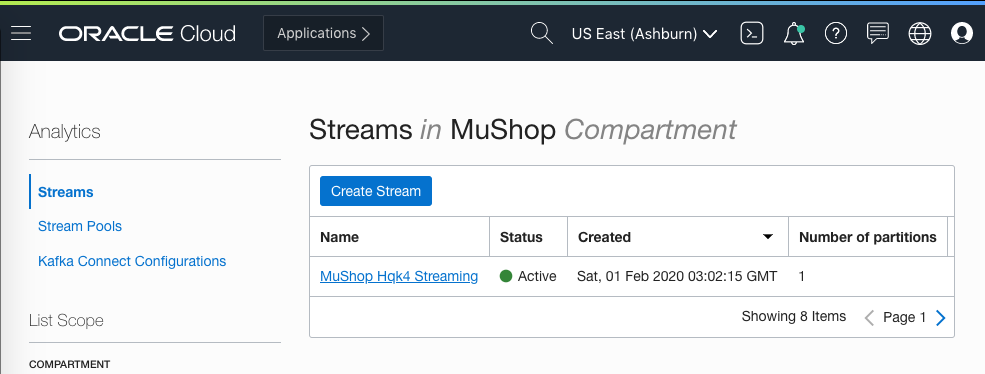Click the COMPARTMENT label
This screenshot has width=985, height=374.
click(69, 365)
